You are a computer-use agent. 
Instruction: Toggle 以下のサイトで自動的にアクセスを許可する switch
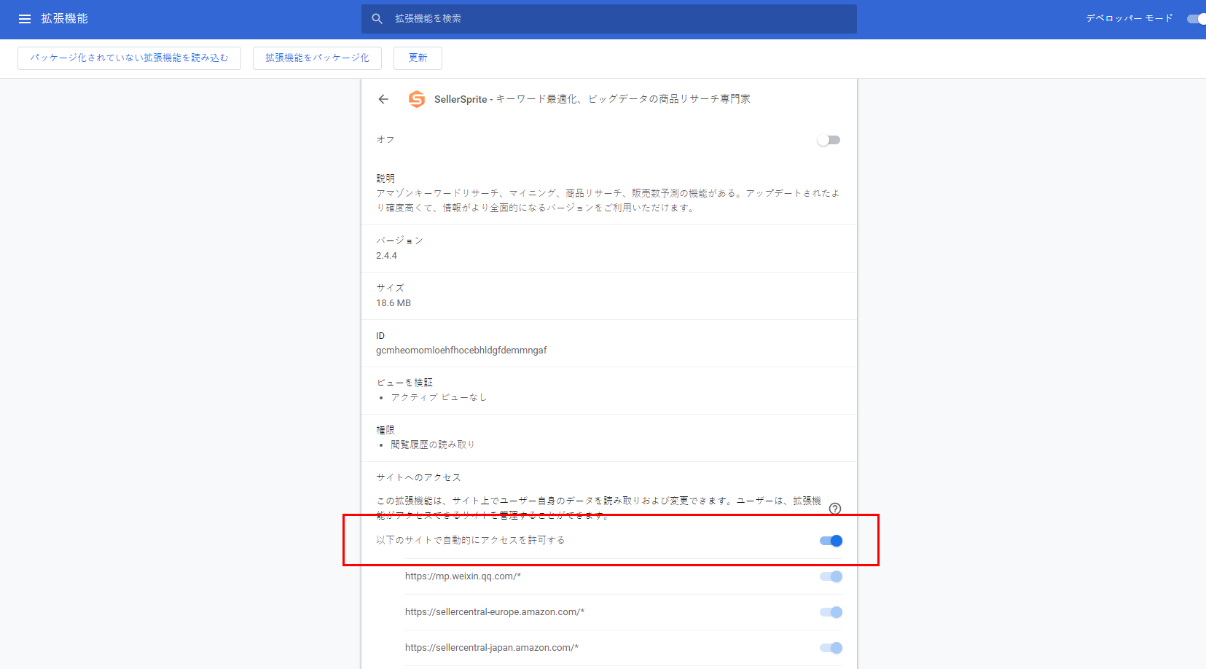point(831,541)
